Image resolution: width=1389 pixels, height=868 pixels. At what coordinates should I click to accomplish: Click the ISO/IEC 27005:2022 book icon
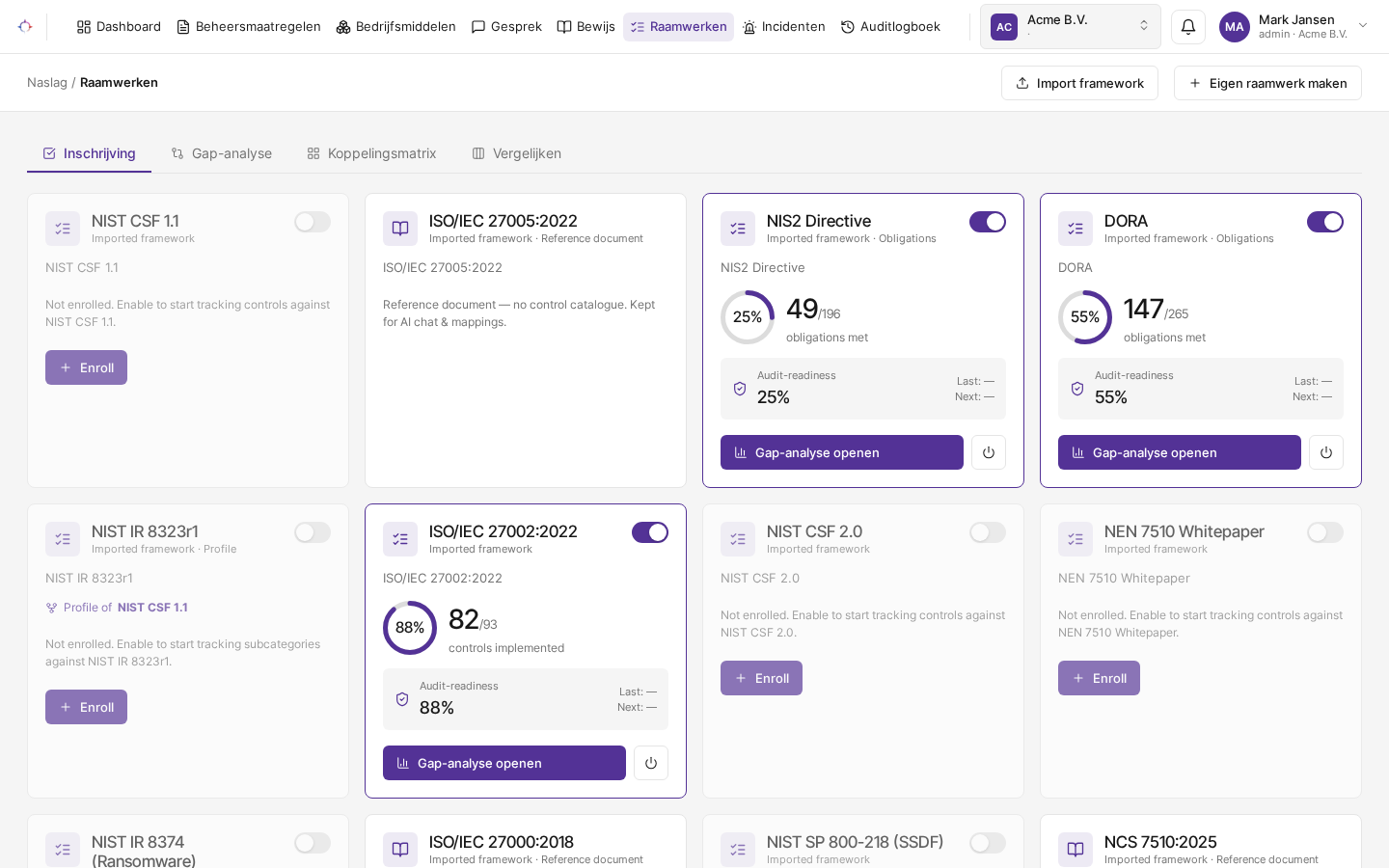coord(400,229)
